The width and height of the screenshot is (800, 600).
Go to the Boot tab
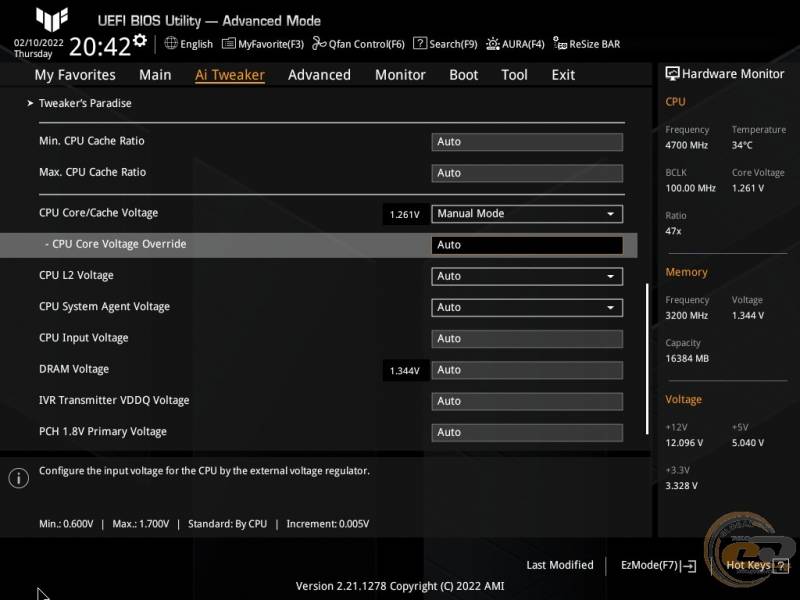click(463, 75)
